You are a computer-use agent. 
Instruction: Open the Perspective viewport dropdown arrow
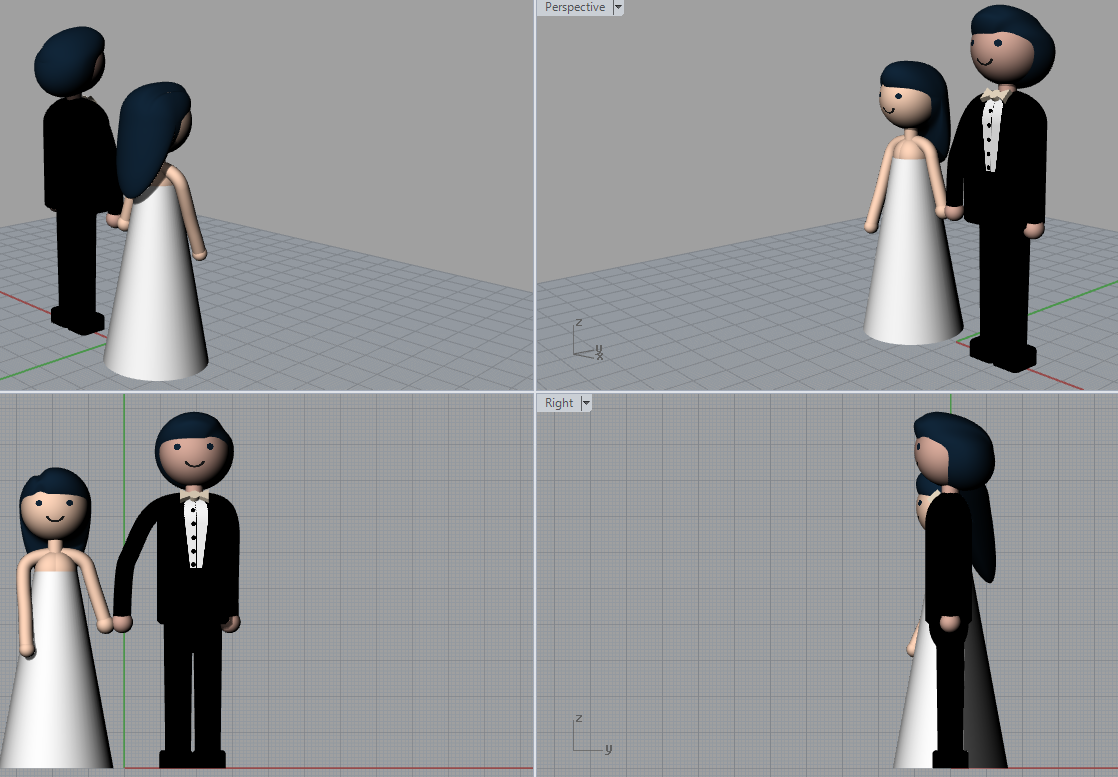[618, 7]
